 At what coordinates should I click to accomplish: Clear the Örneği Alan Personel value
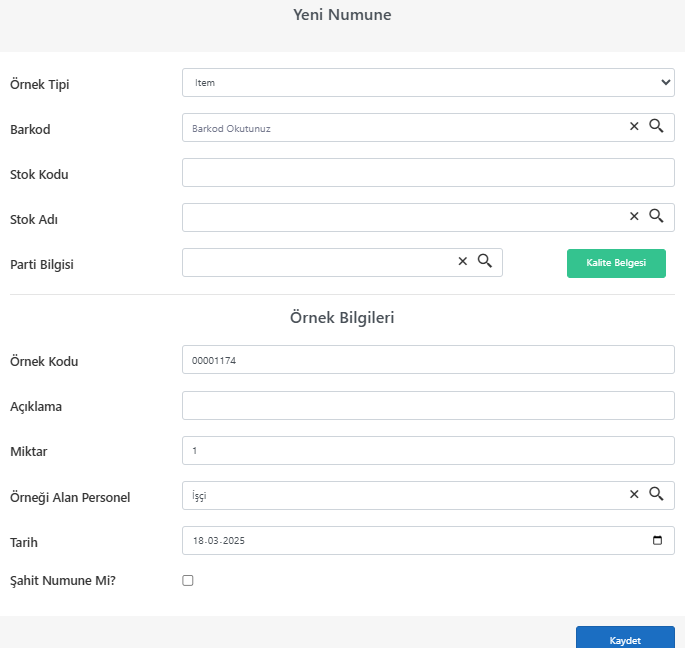[634, 494]
